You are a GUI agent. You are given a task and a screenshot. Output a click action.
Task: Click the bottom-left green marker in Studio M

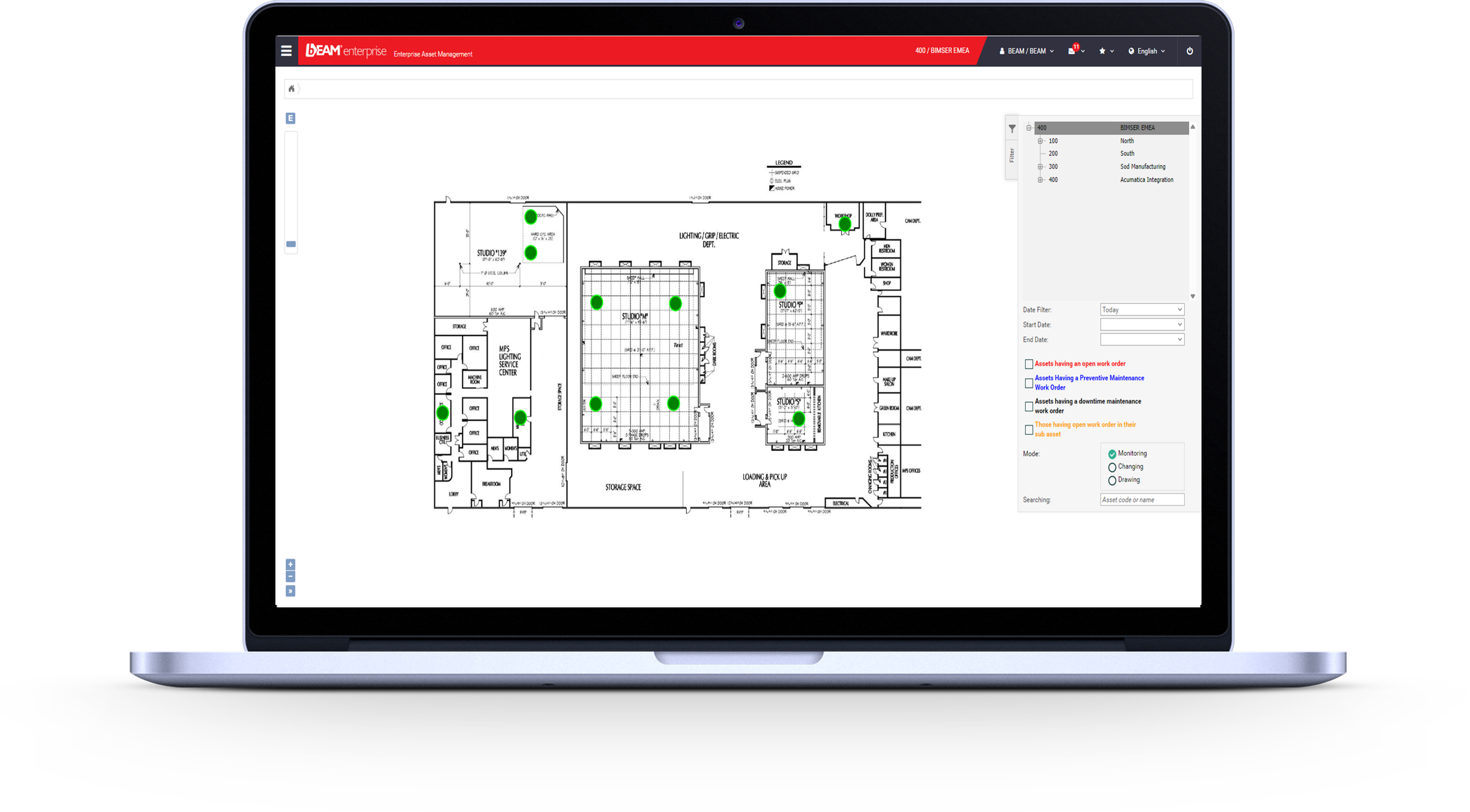(x=596, y=404)
